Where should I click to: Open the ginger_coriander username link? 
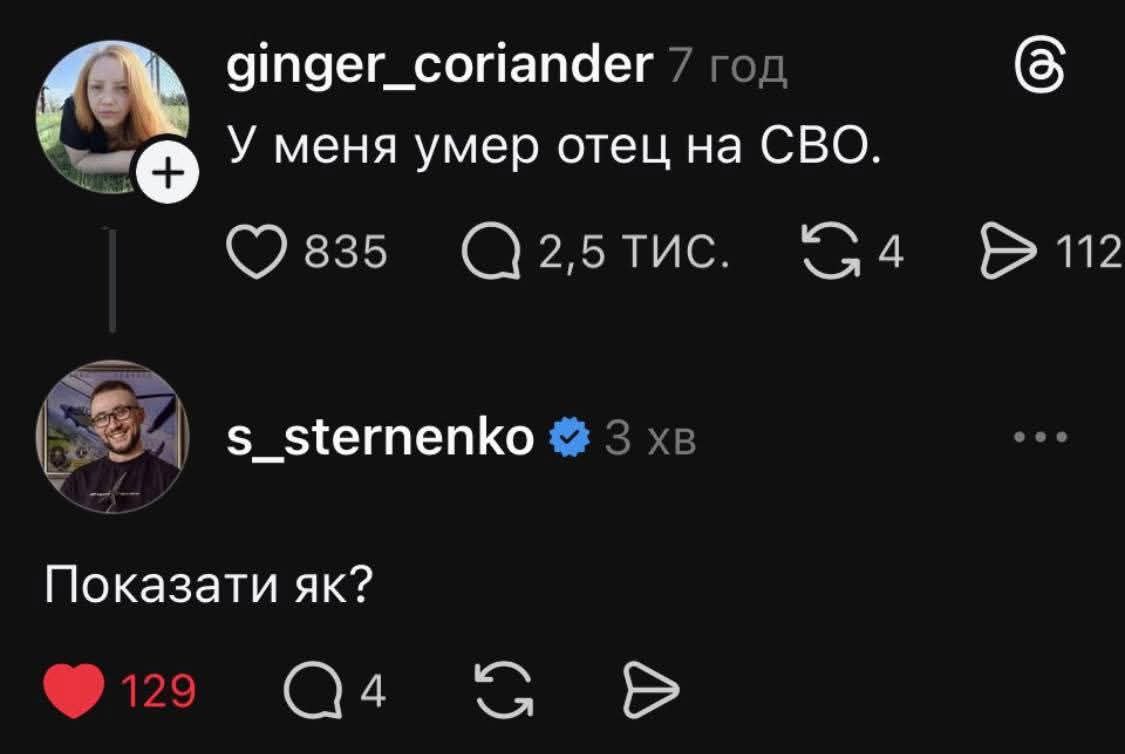coord(438,67)
